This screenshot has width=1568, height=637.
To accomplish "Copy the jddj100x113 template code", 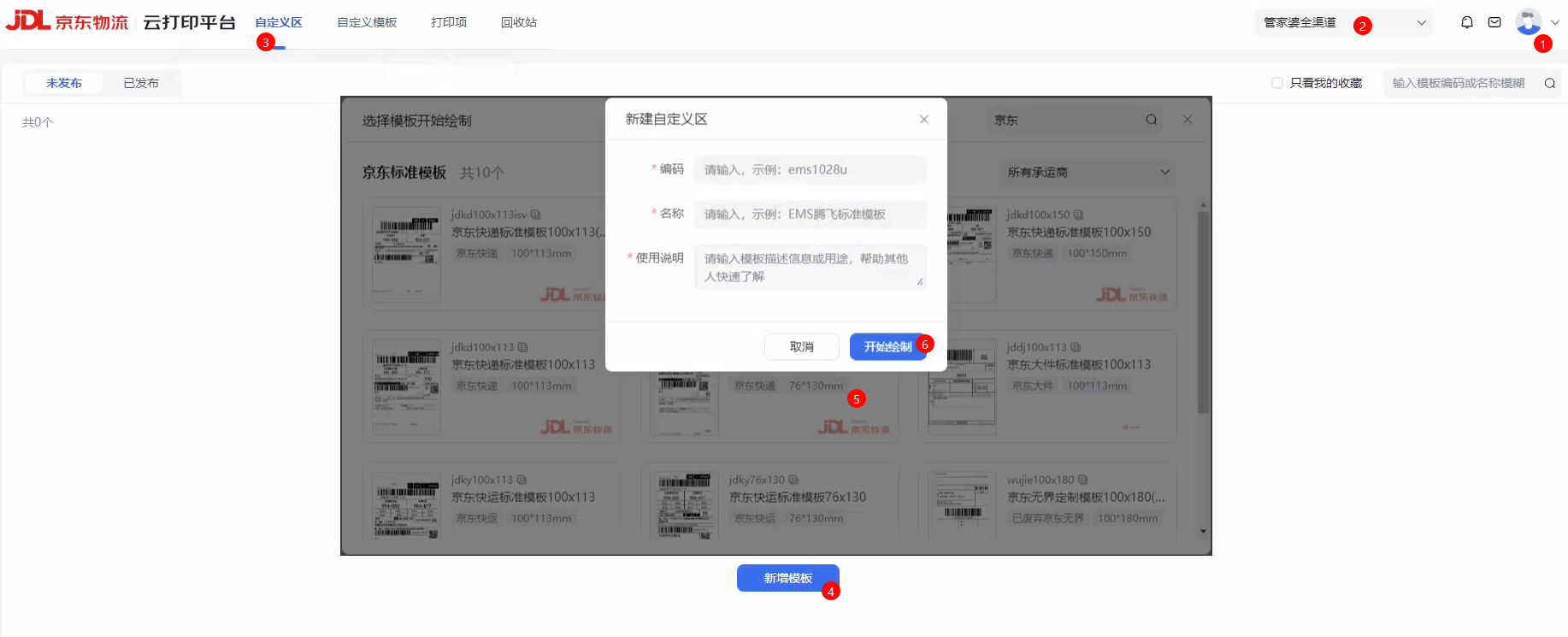I will pos(1076,347).
